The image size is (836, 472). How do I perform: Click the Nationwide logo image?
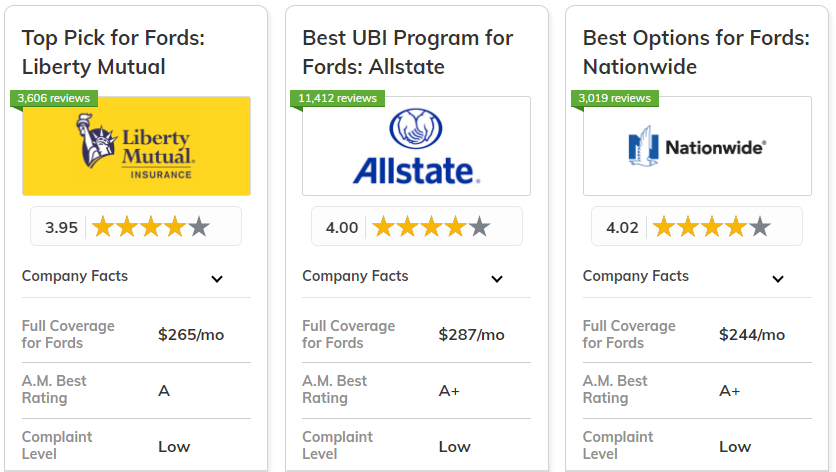(x=697, y=146)
